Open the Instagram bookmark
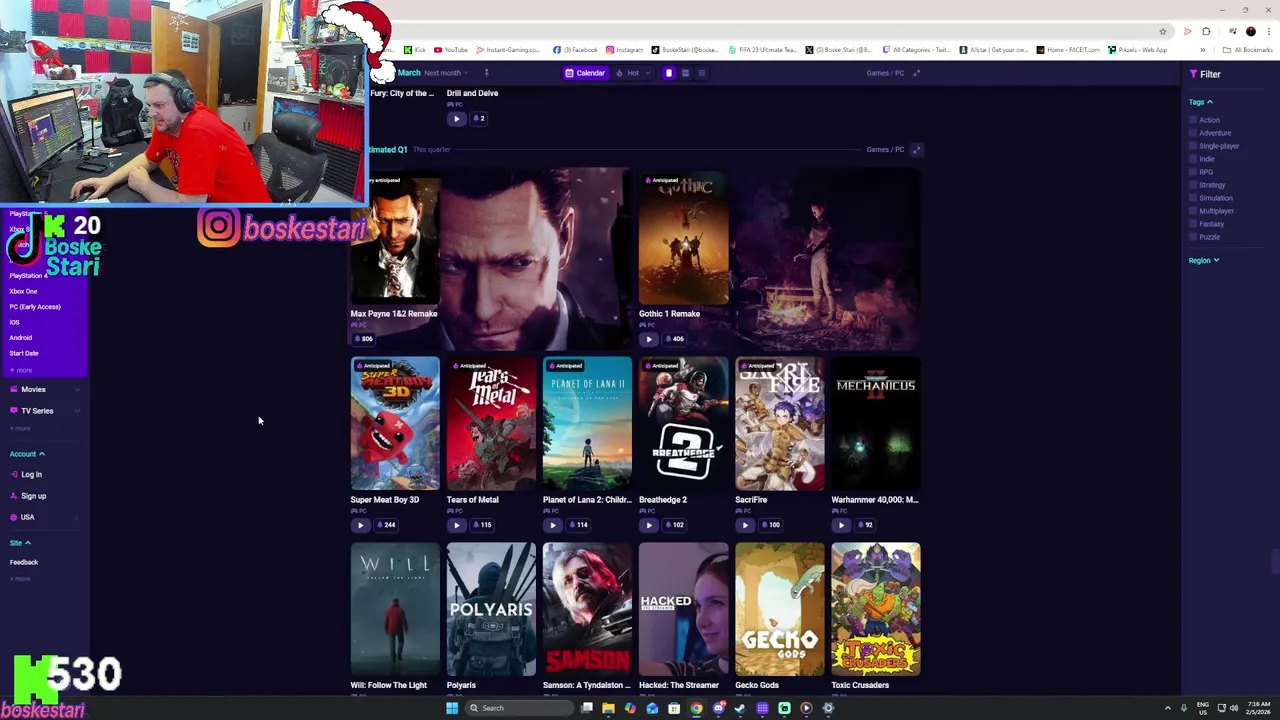This screenshot has height=720, width=1280. click(625, 50)
